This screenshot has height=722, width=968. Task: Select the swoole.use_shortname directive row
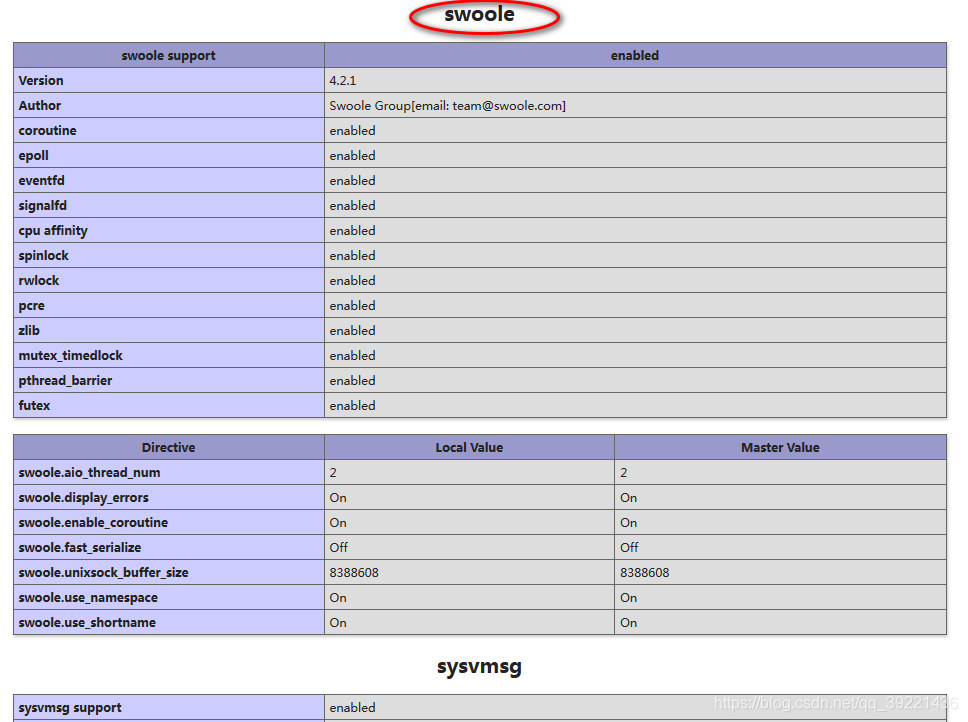coord(84,622)
